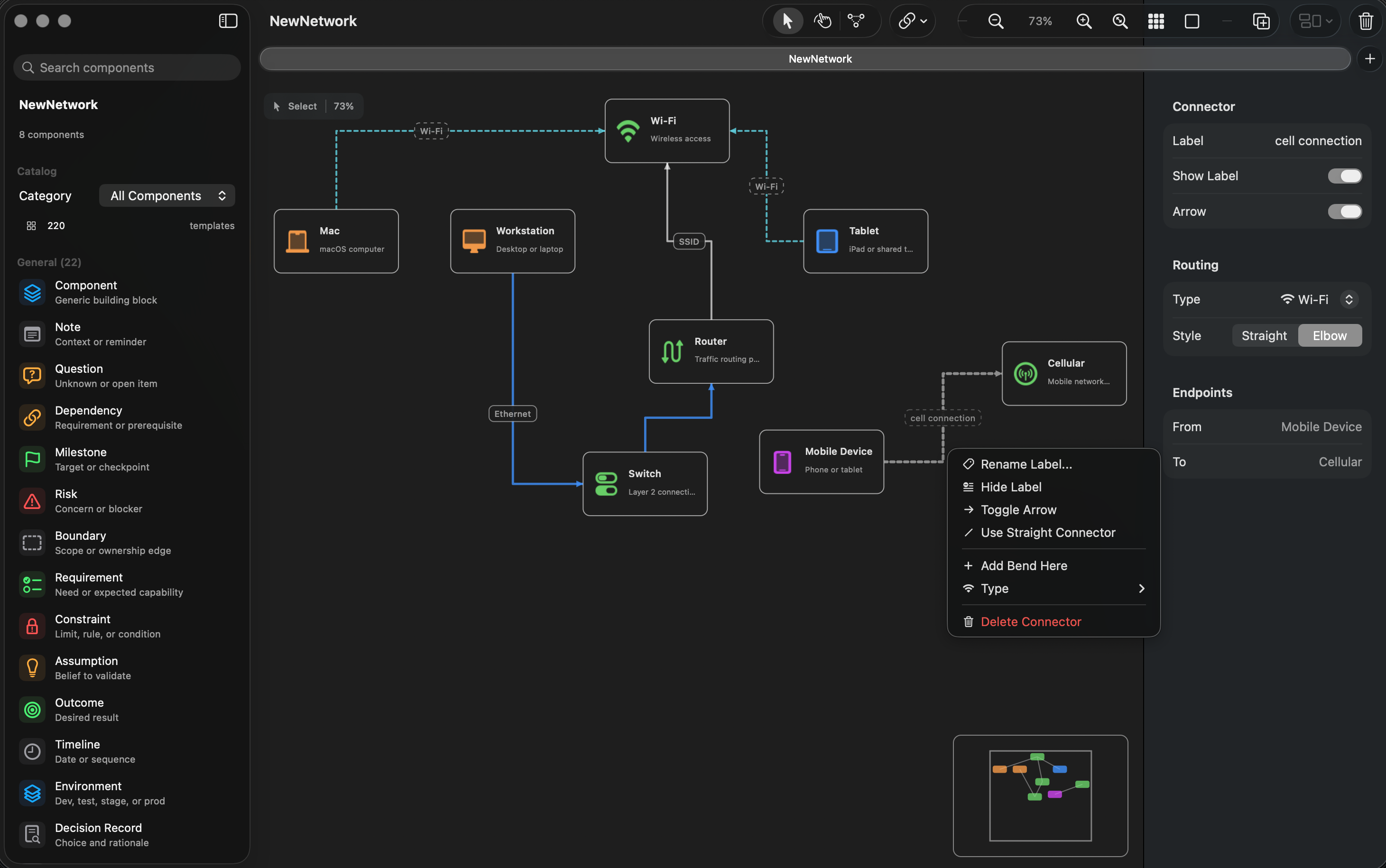The height and width of the screenshot is (868, 1386).
Task: Click the 220 templates grid icon
Action: coord(32,226)
